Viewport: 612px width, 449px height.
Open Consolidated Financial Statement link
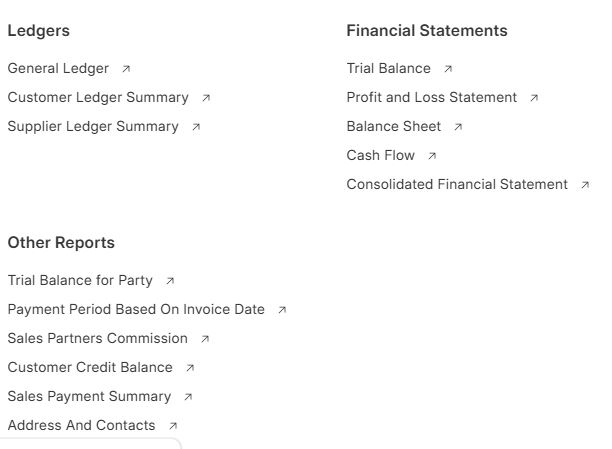coord(457,185)
